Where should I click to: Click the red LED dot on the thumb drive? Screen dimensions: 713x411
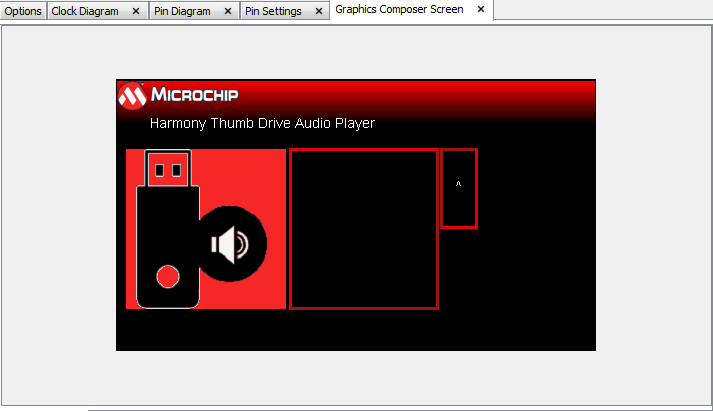[x=168, y=276]
